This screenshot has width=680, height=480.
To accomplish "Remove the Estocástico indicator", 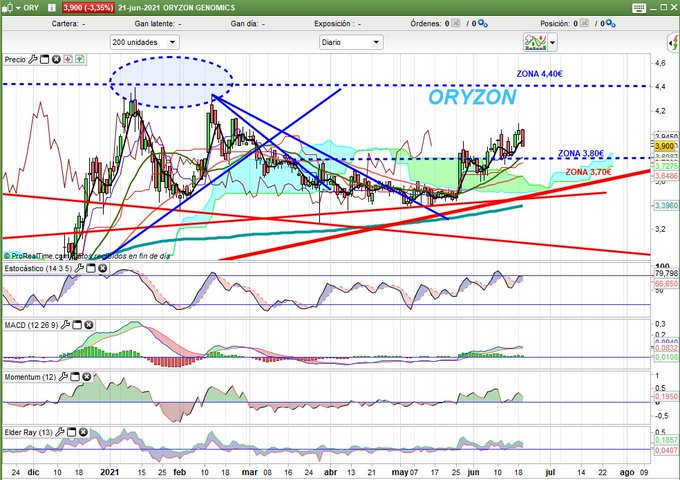I will (x=102, y=268).
